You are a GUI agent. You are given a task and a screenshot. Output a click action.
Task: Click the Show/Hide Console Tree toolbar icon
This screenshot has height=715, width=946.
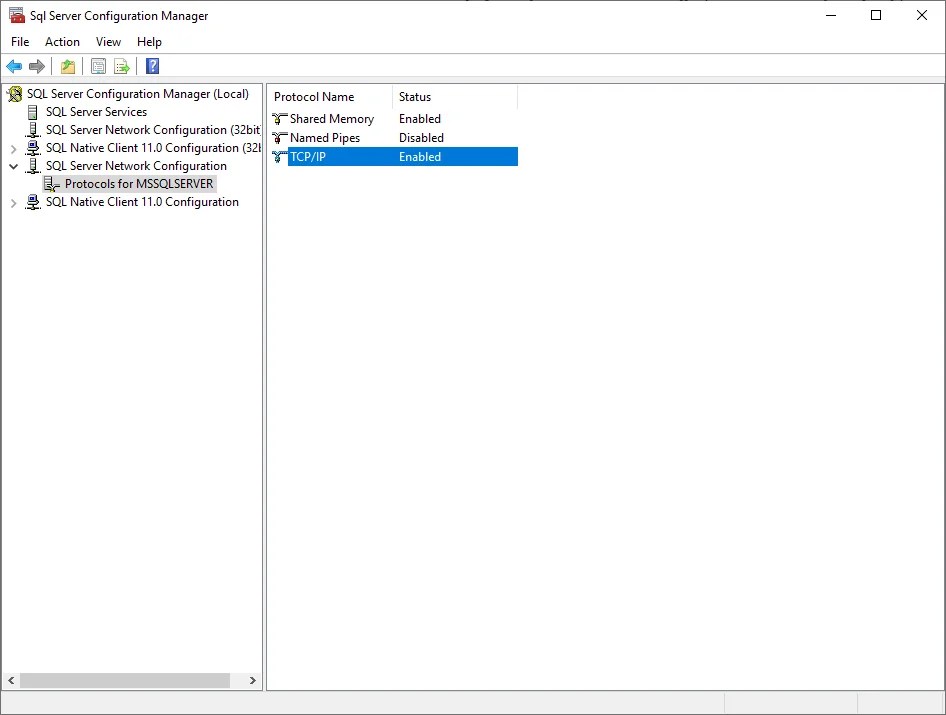click(67, 66)
